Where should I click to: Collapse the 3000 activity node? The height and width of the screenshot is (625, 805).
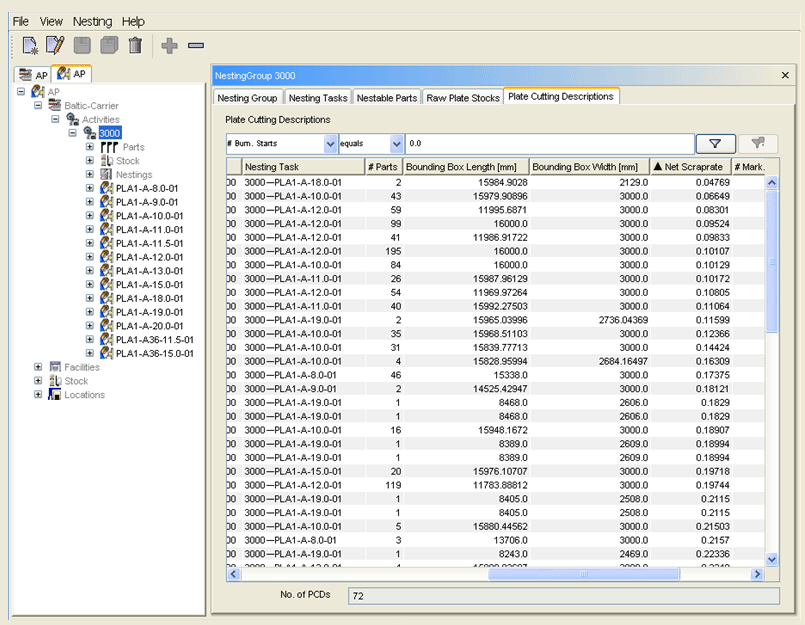tap(73, 133)
